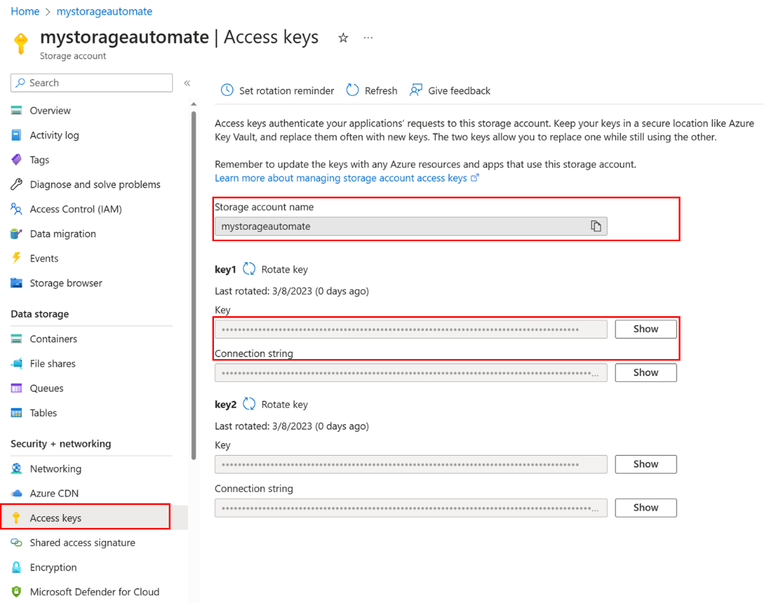Click the Queues icon
The width and height of the screenshot is (764, 603).
17,388
